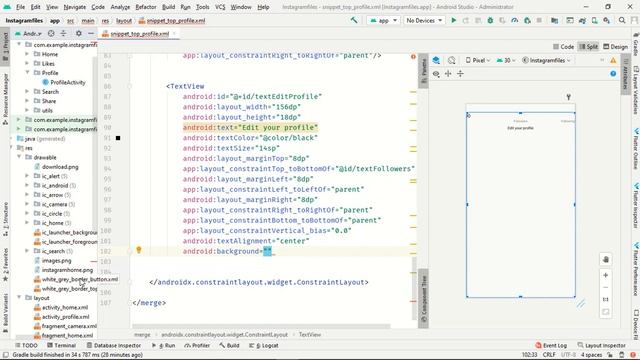640x360 pixels.
Task: Click the default margins icon
Action: [x=448, y=73]
